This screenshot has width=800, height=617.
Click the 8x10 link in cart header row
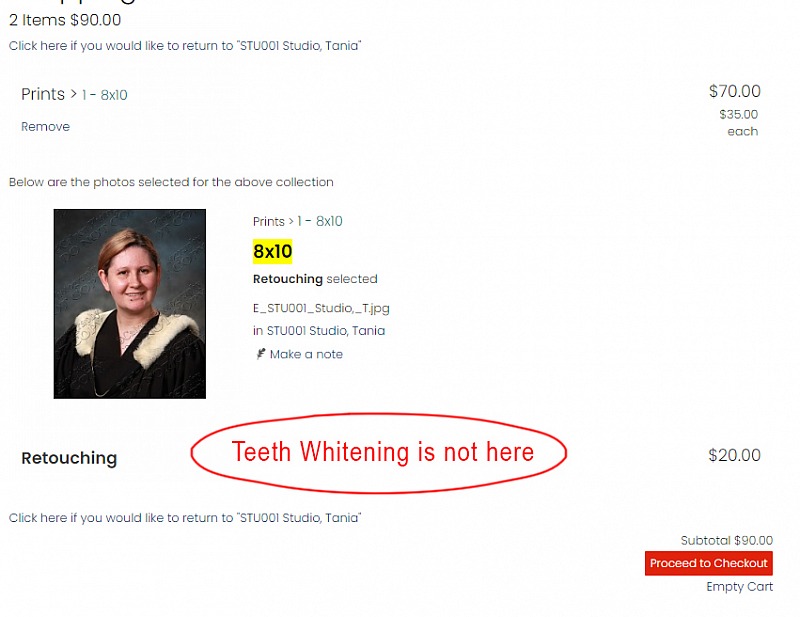pos(114,95)
